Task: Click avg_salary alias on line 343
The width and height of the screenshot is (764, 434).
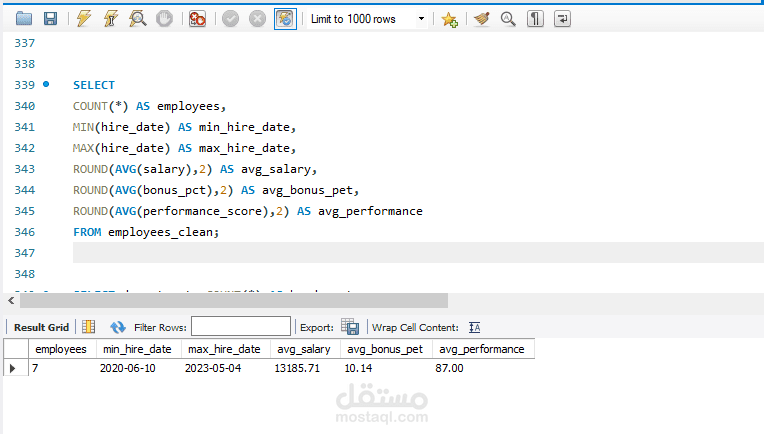Action: coord(276,169)
